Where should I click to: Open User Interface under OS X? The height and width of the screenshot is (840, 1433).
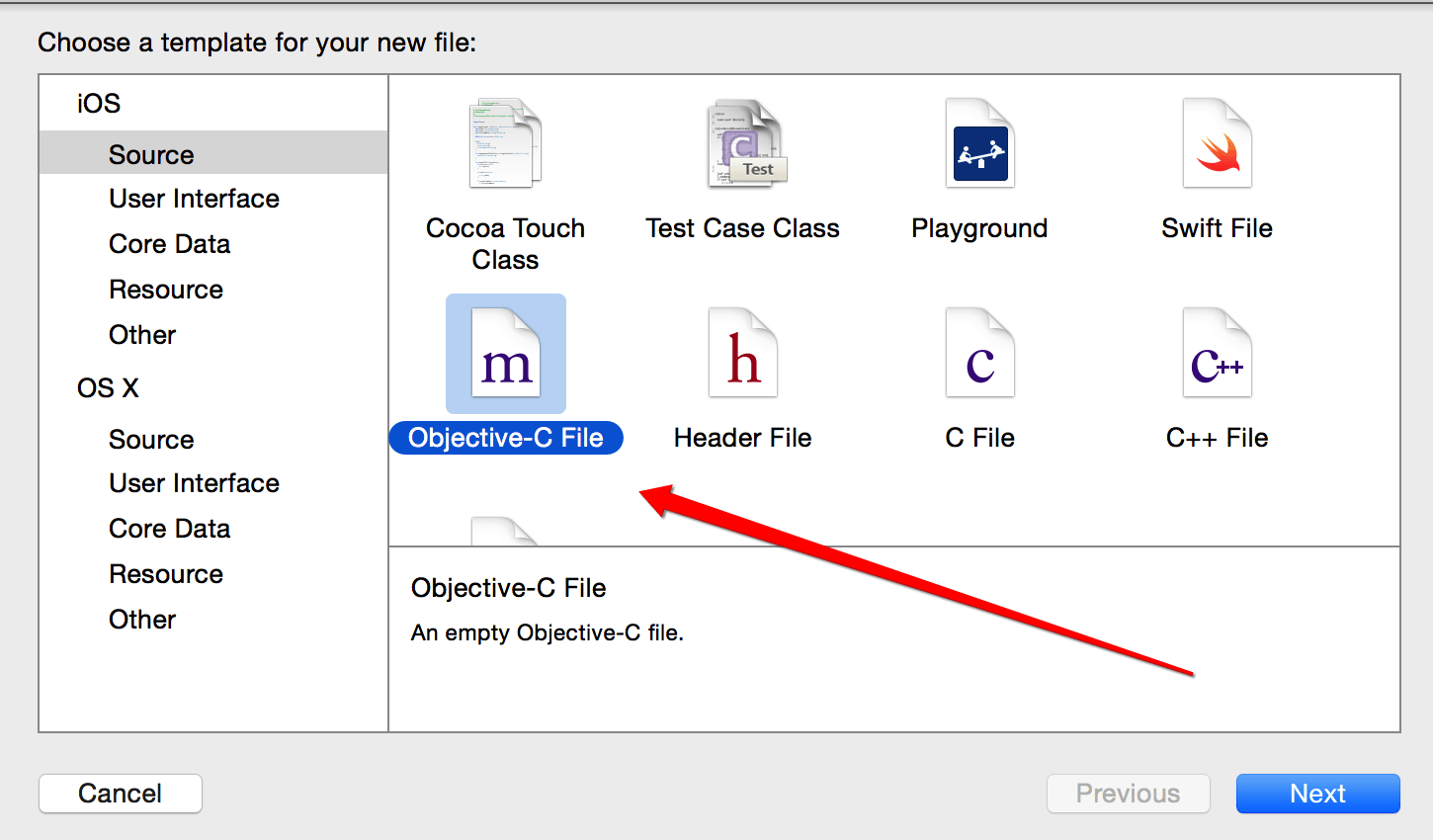tap(194, 483)
